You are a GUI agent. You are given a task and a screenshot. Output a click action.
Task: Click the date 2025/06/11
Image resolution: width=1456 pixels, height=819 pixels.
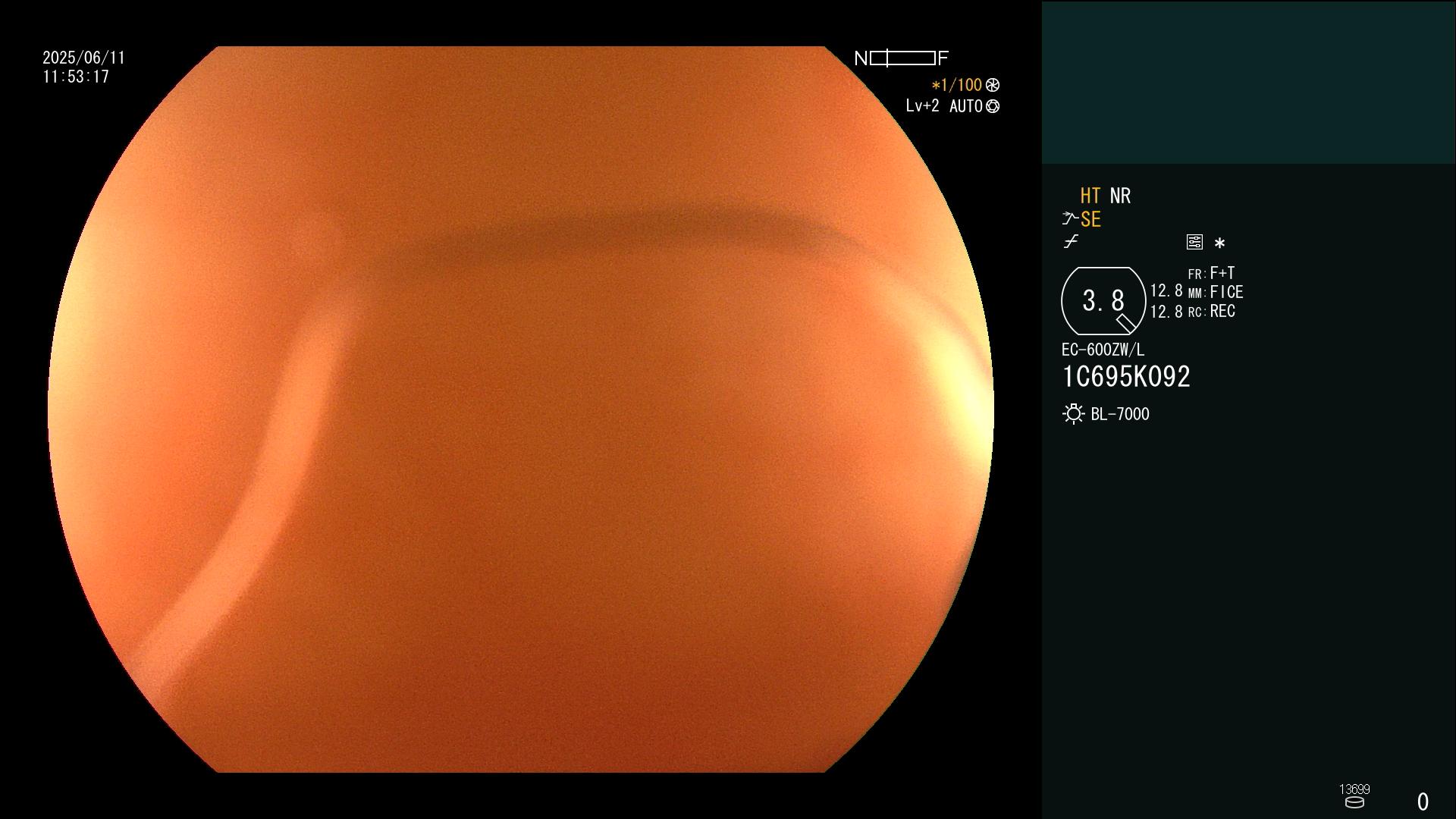point(83,58)
